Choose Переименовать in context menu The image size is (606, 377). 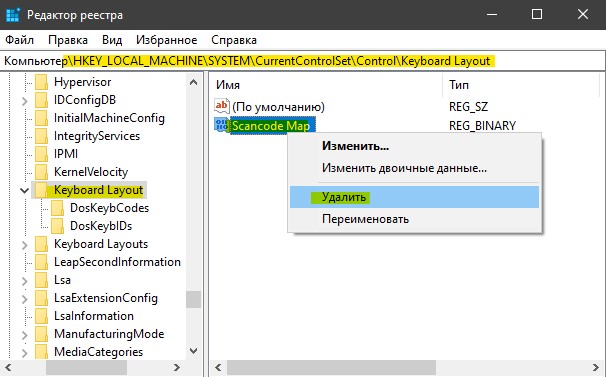[x=414, y=219]
